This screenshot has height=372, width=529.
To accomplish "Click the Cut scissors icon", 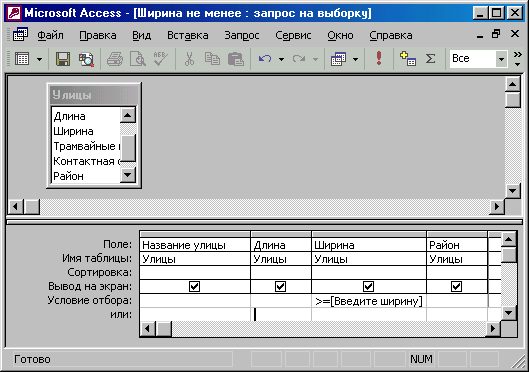I will 190,59.
